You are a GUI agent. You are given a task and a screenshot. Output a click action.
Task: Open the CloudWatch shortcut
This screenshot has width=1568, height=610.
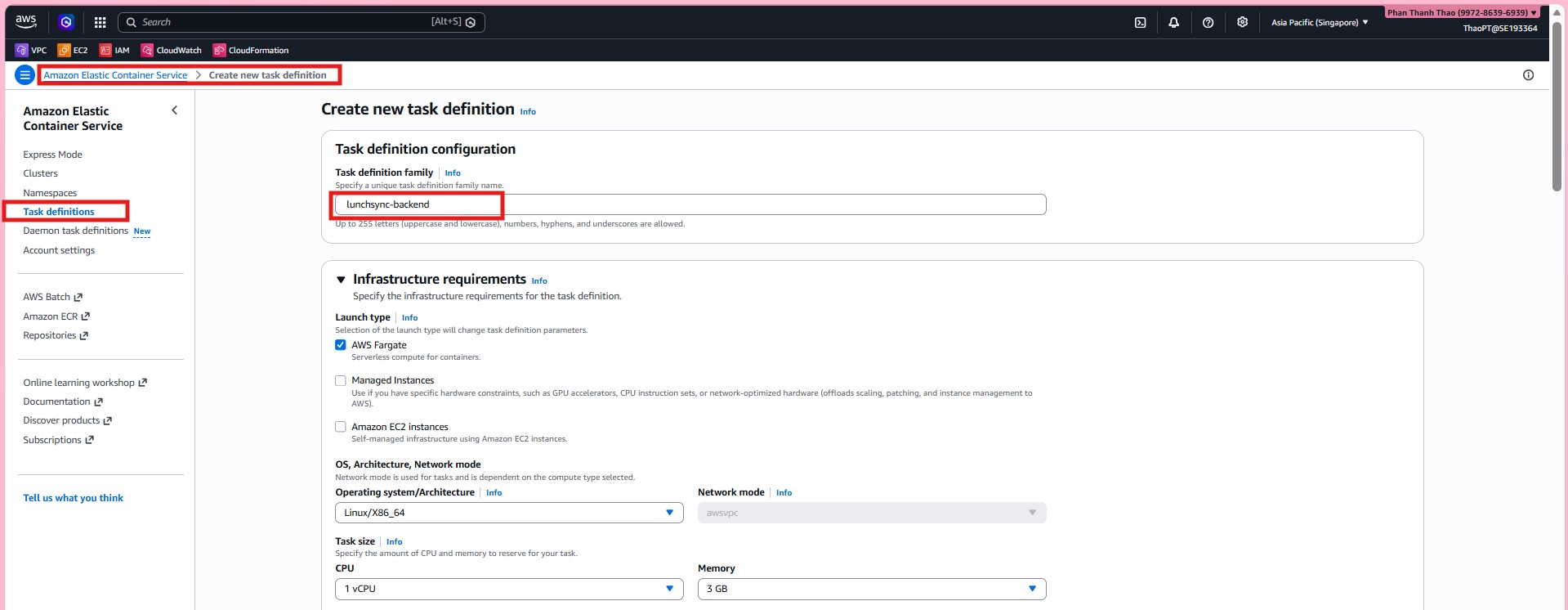point(172,50)
